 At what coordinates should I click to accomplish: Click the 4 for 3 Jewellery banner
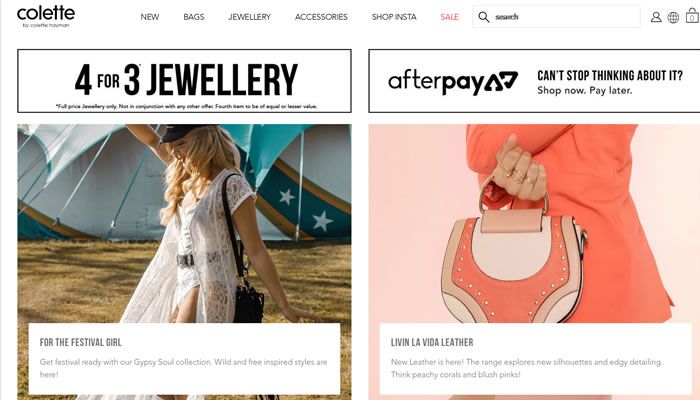[184, 81]
